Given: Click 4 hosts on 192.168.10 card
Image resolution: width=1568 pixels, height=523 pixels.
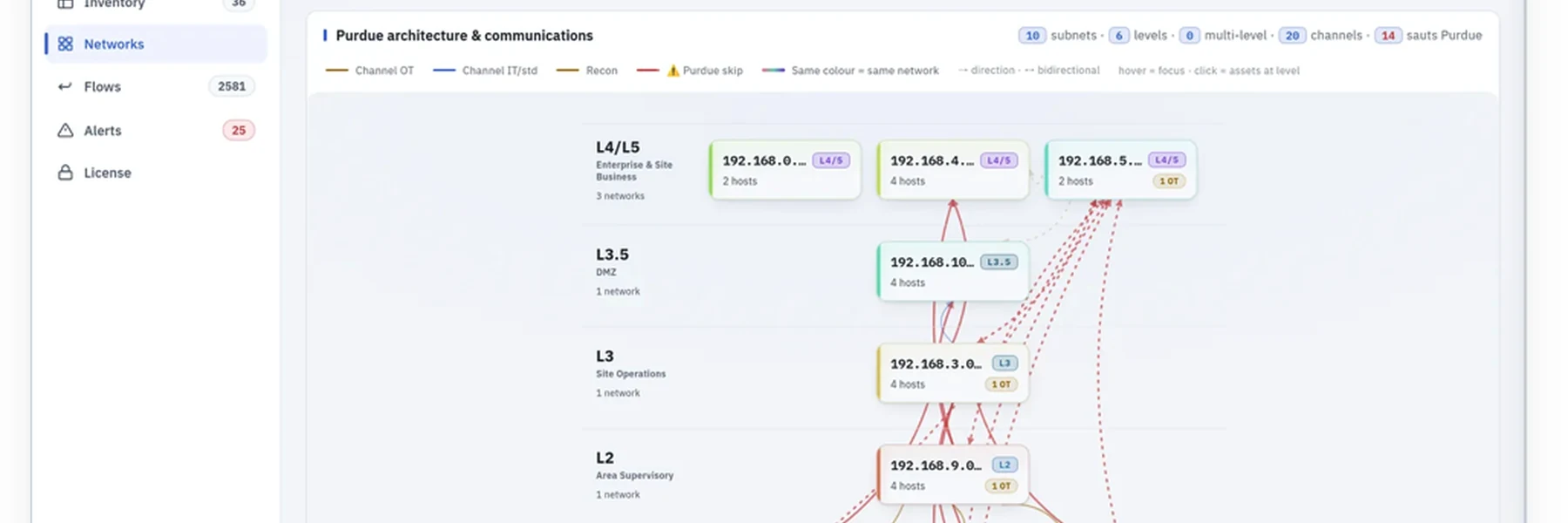Looking at the screenshot, I should 908,282.
